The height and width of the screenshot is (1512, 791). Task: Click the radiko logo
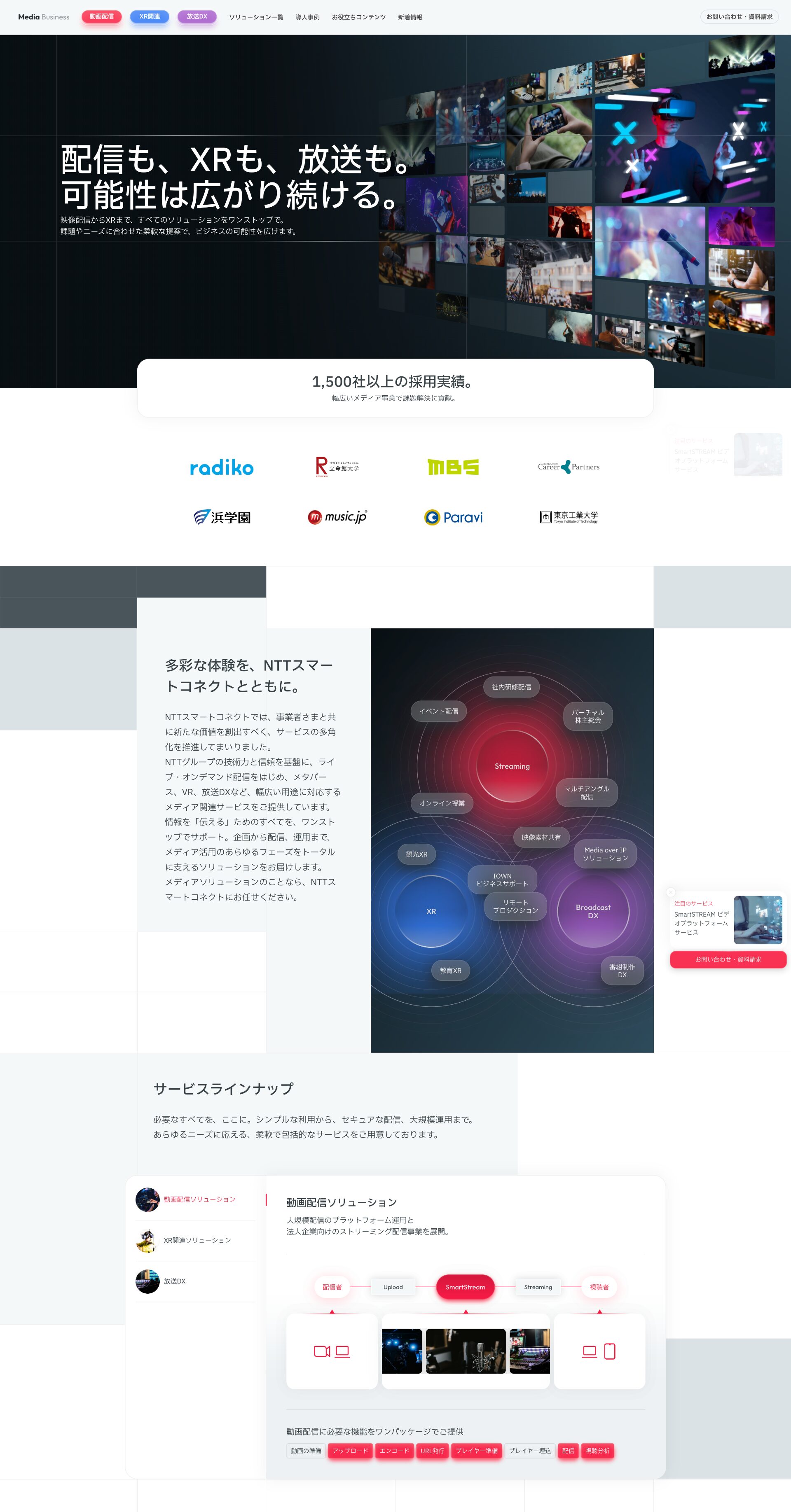[x=221, y=467]
